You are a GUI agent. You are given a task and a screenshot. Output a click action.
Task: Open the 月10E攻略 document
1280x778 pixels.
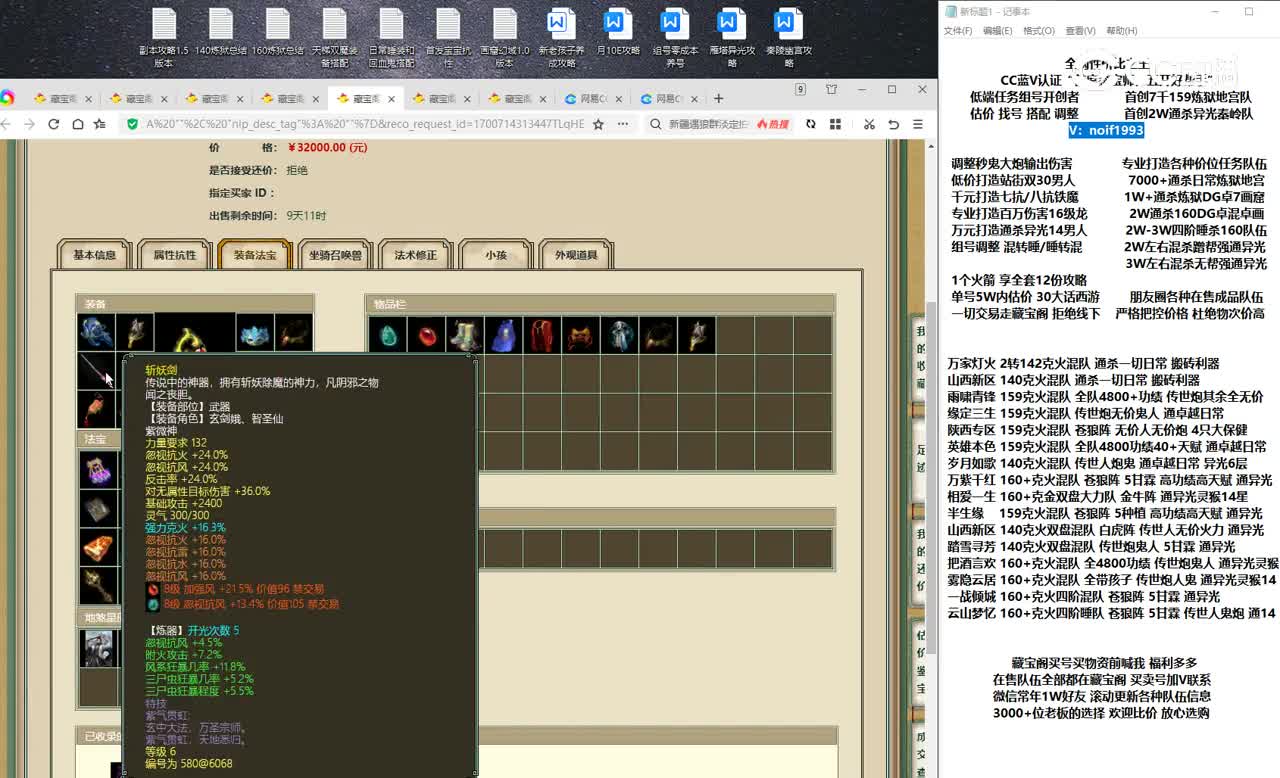[x=618, y=33]
